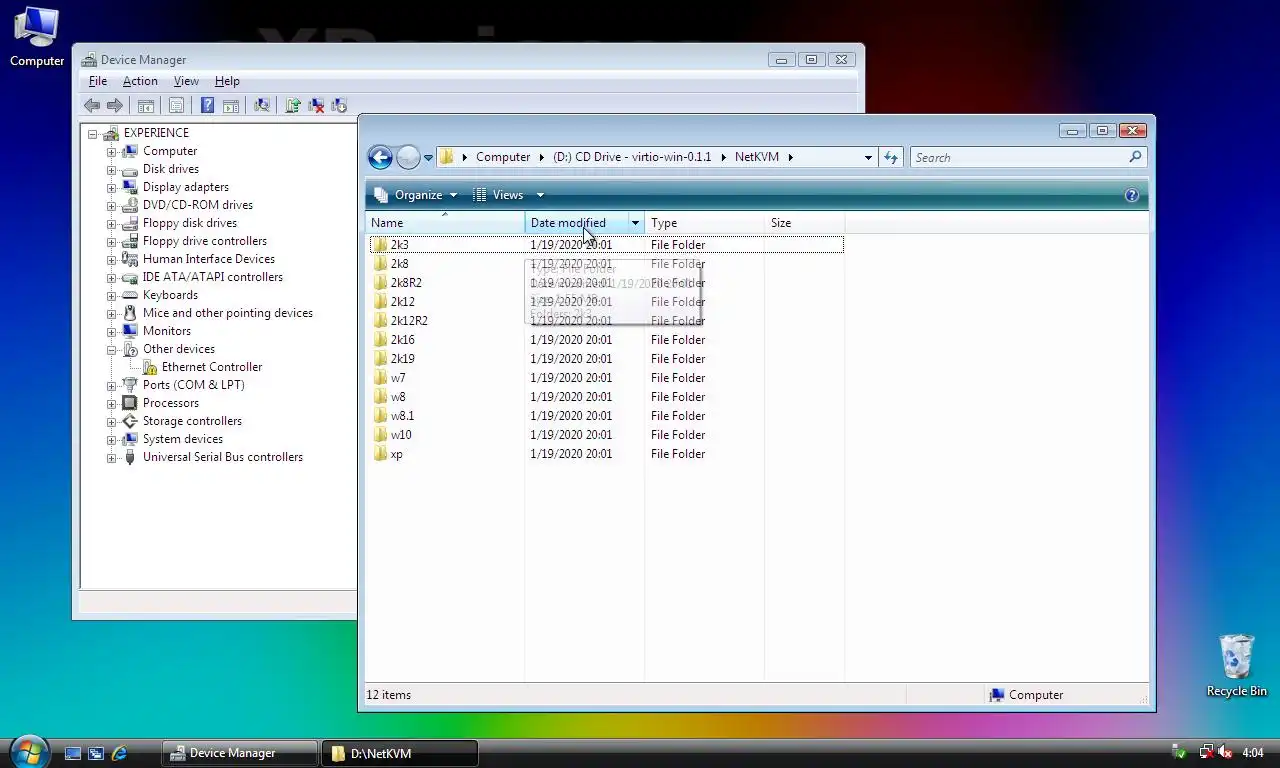Click the muted volume tray icon
1280x768 pixels.
coord(1225,752)
